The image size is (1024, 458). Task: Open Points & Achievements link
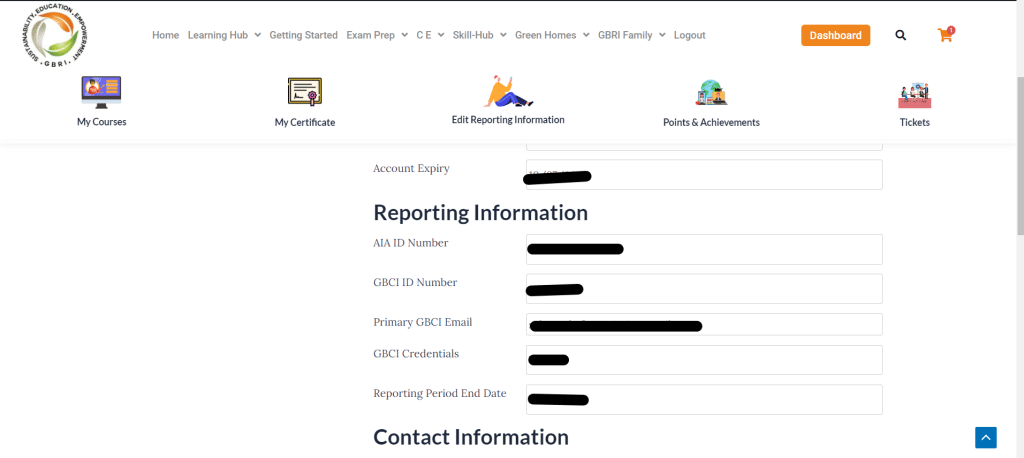711,122
